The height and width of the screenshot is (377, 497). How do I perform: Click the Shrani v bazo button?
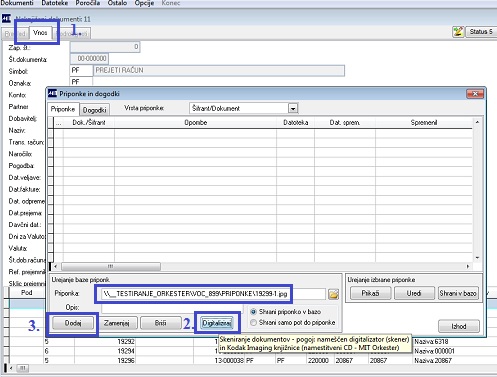(x=458, y=293)
